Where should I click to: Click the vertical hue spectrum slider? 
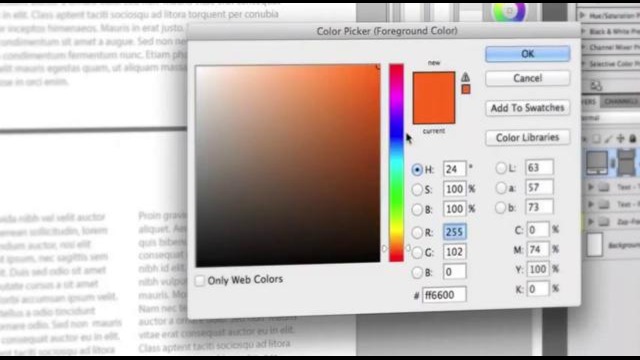(396, 162)
